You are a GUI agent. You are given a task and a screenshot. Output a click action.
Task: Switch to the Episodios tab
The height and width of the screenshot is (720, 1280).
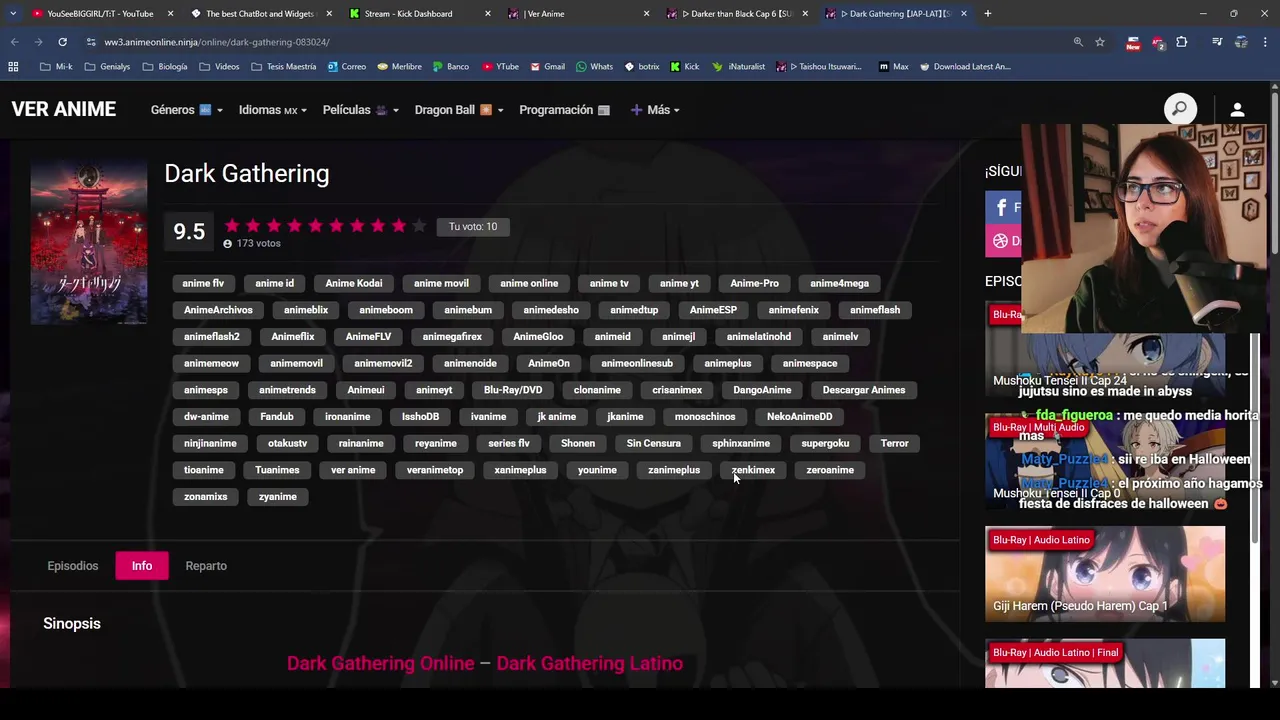73,566
